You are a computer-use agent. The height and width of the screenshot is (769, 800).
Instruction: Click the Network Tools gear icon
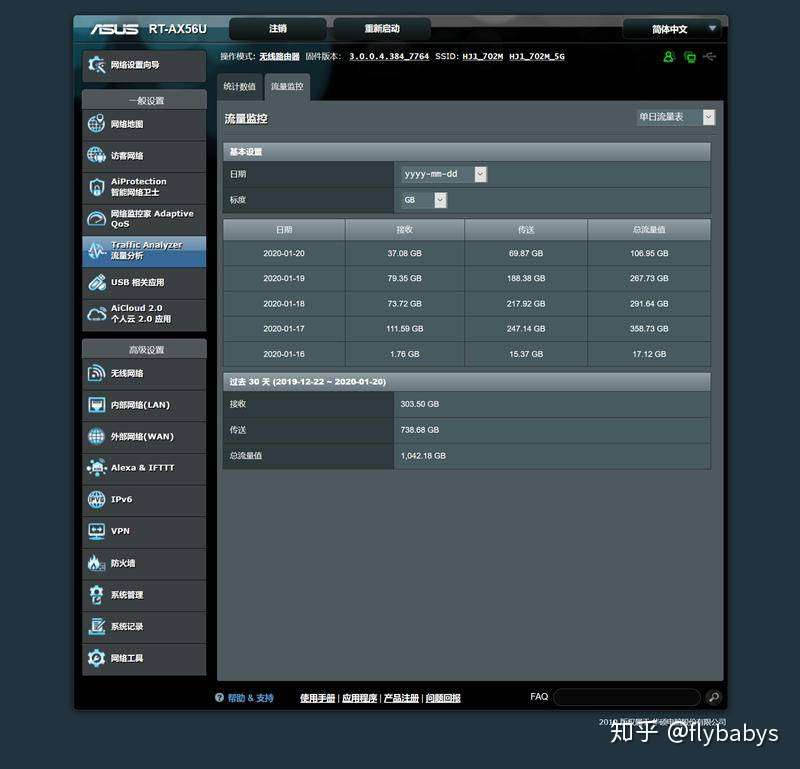[96, 658]
